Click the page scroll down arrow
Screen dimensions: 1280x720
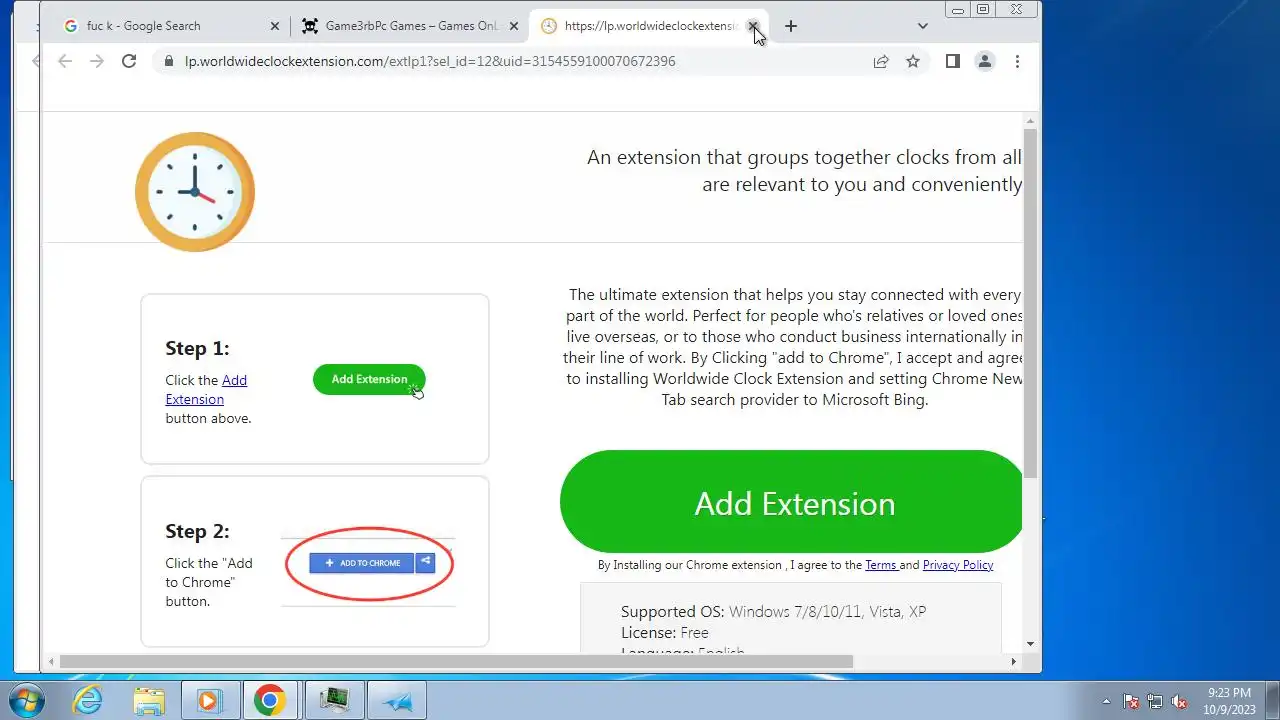point(1030,644)
